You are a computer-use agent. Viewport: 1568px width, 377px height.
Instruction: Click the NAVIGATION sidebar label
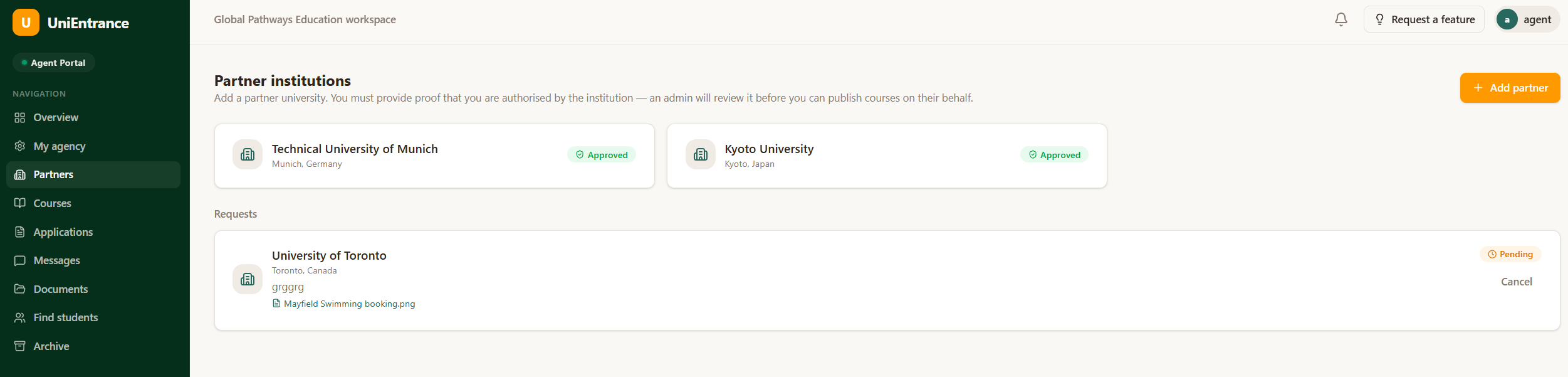click(39, 93)
